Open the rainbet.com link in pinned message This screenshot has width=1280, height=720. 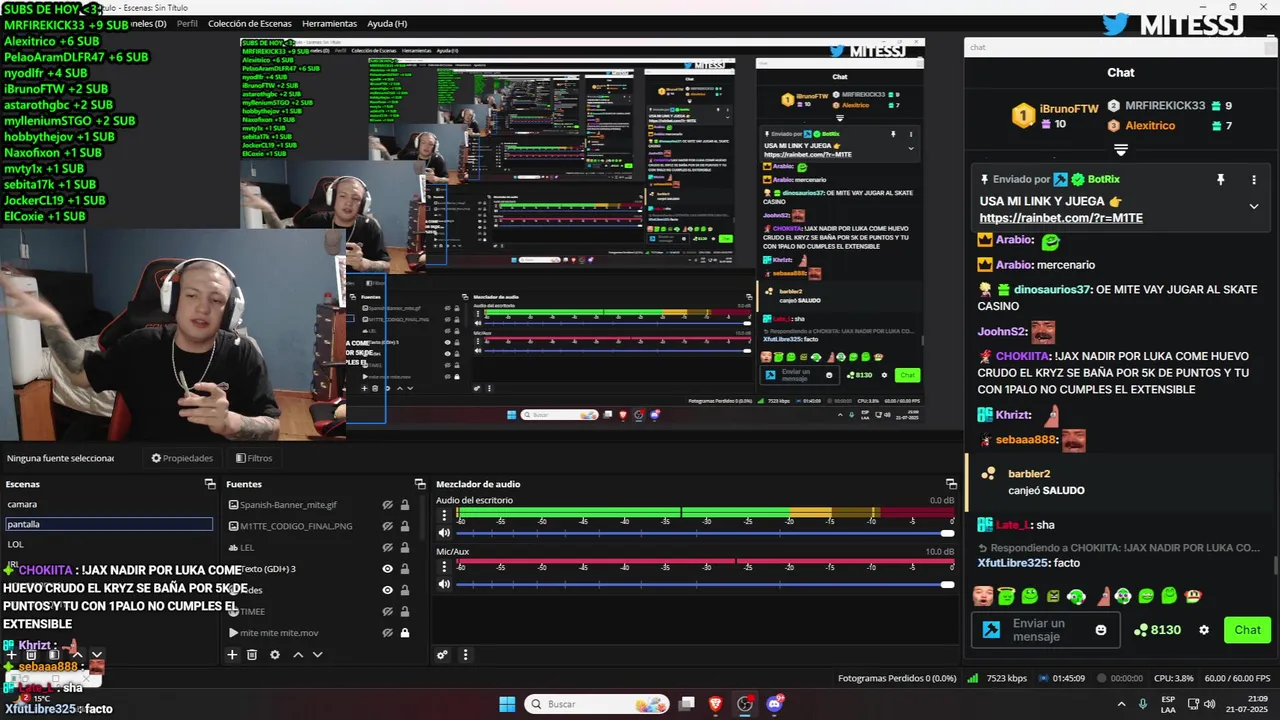coord(1061,218)
